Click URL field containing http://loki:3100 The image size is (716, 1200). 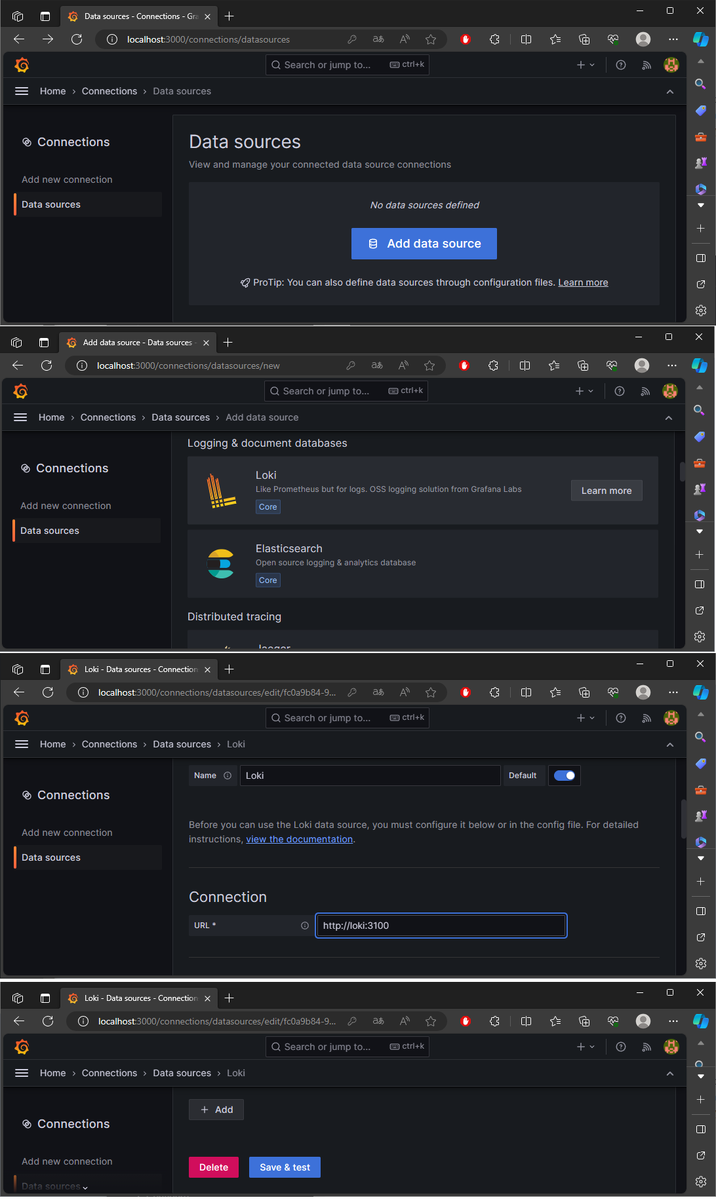click(441, 926)
